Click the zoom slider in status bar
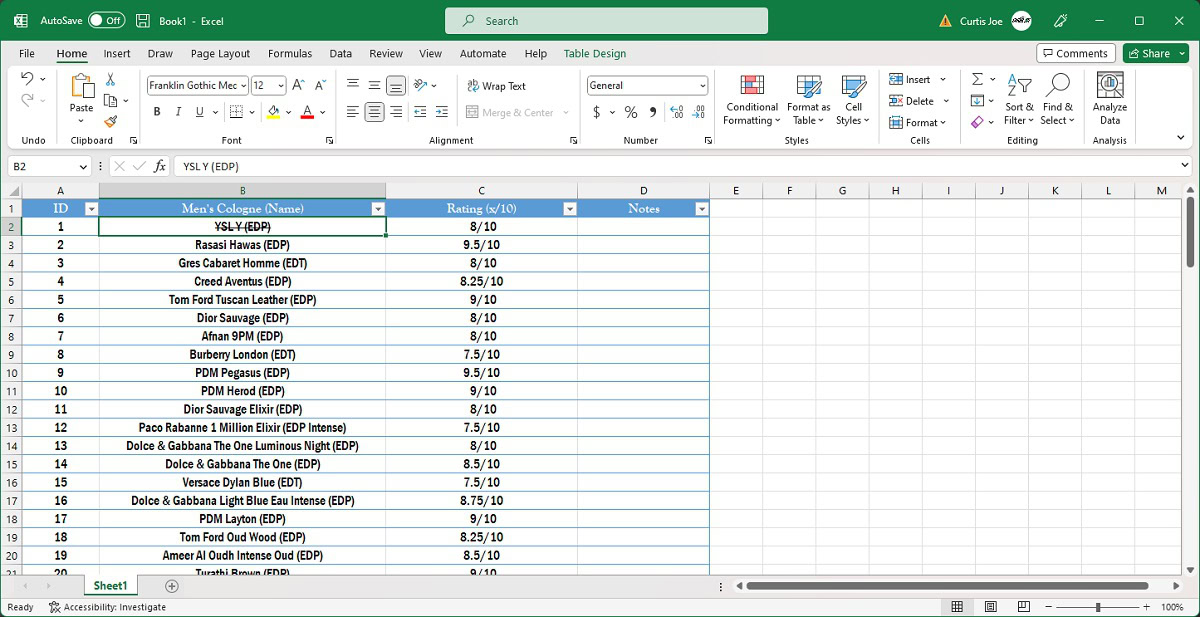Viewport: 1200px width, 617px height. tap(1097, 607)
